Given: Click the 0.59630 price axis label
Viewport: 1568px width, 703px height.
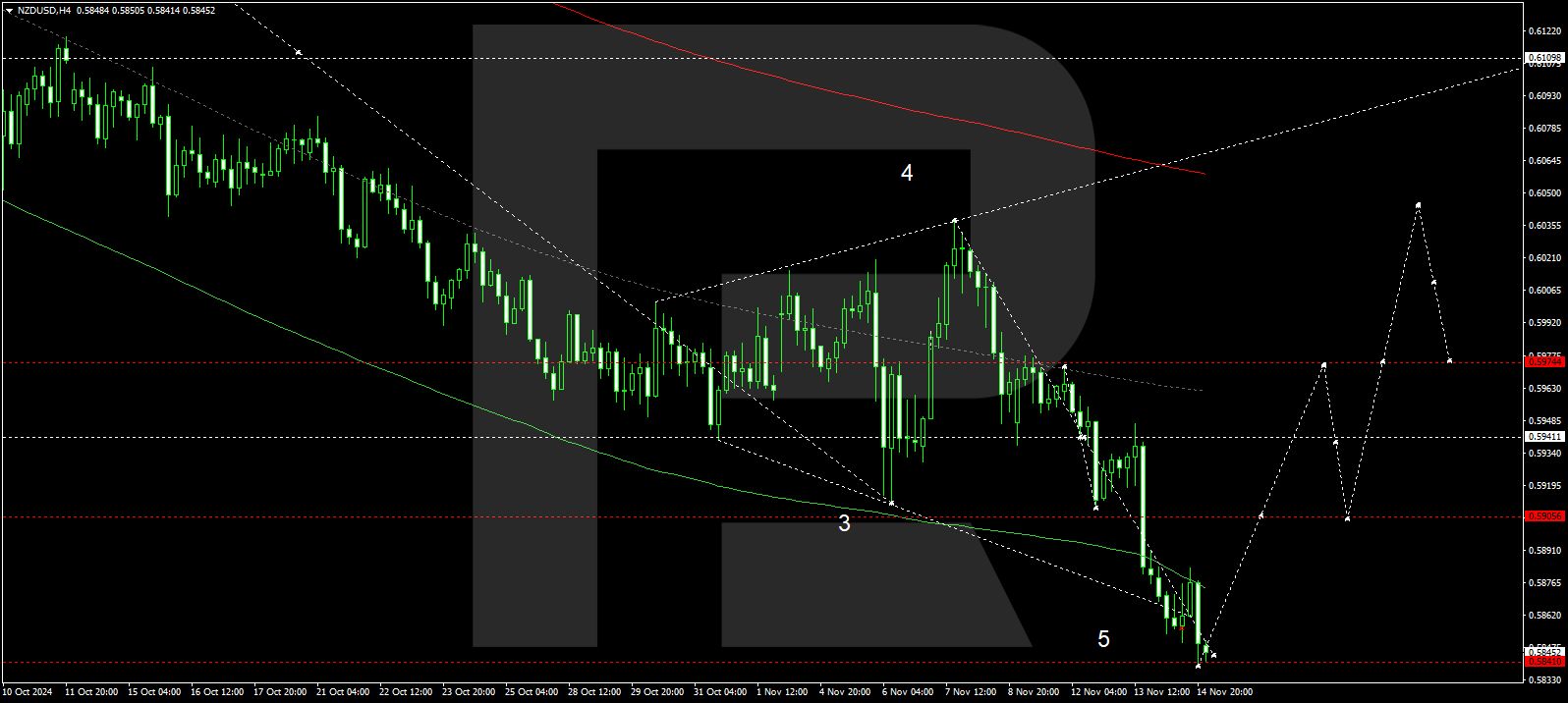Looking at the screenshot, I should pos(1545,389).
